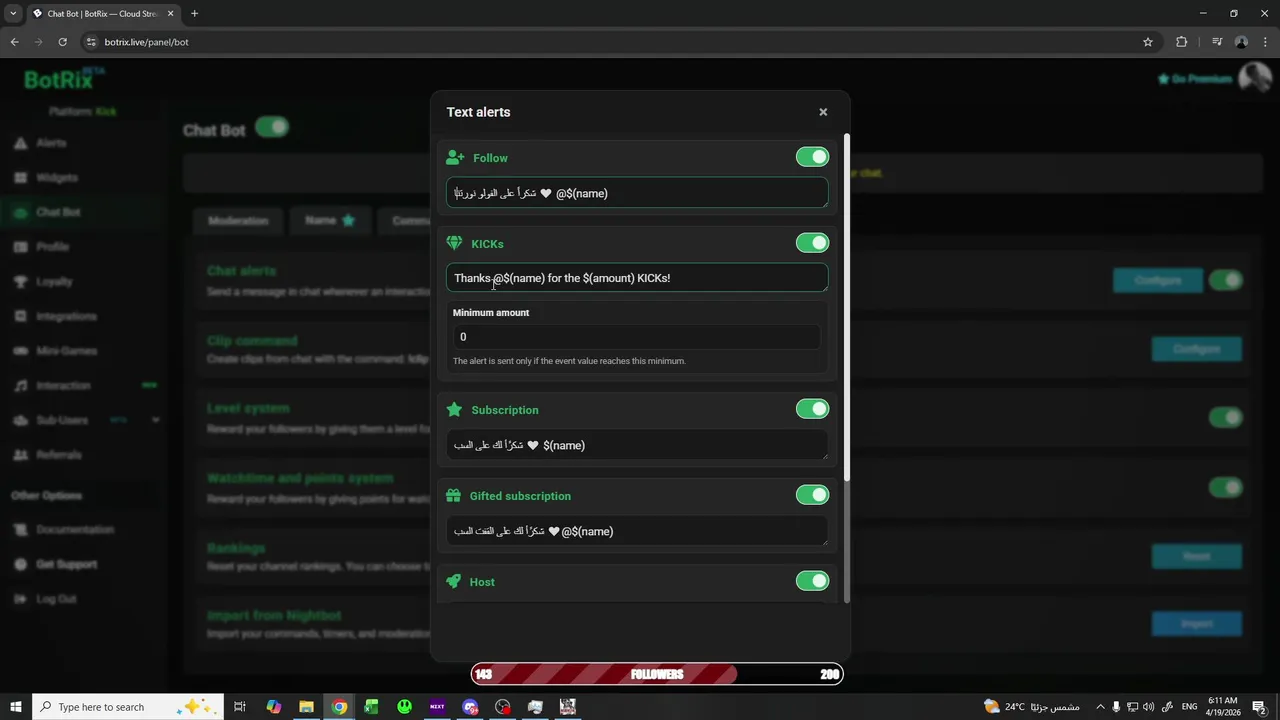Screen dimensions: 1280x720
Task: Click the Minimum amount input
Action: (x=637, y=337)
